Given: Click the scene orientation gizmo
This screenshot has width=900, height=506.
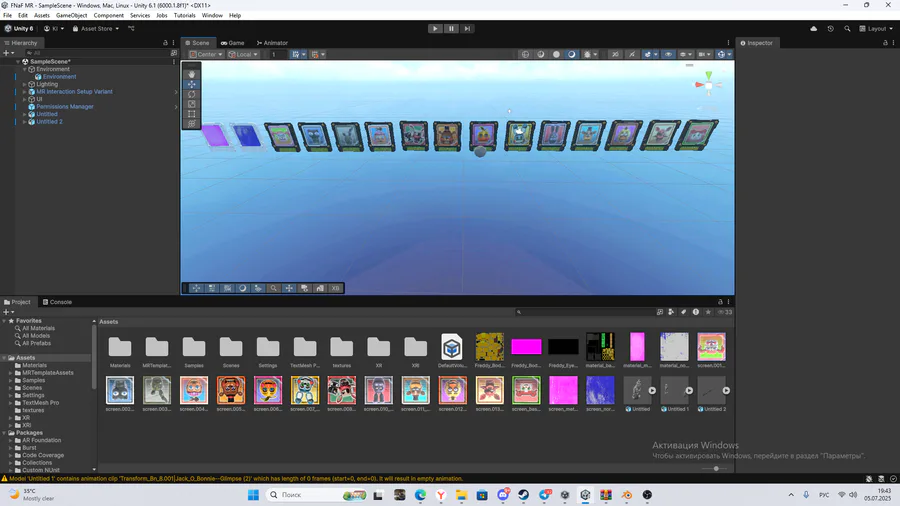Looking at the screenshot, I should tap(708, 85).
